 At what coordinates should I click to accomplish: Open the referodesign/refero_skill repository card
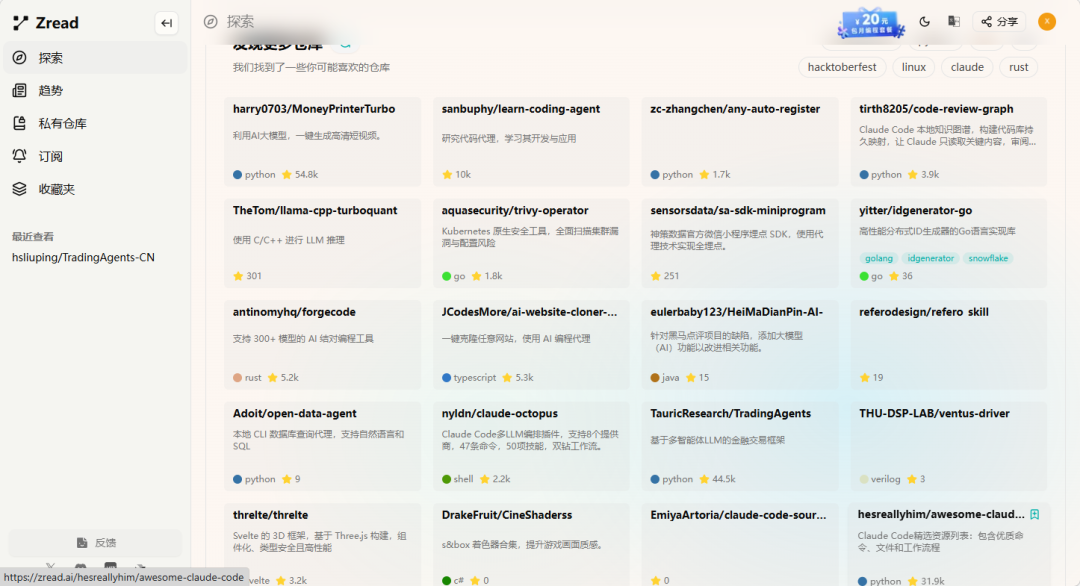(948, 345)
